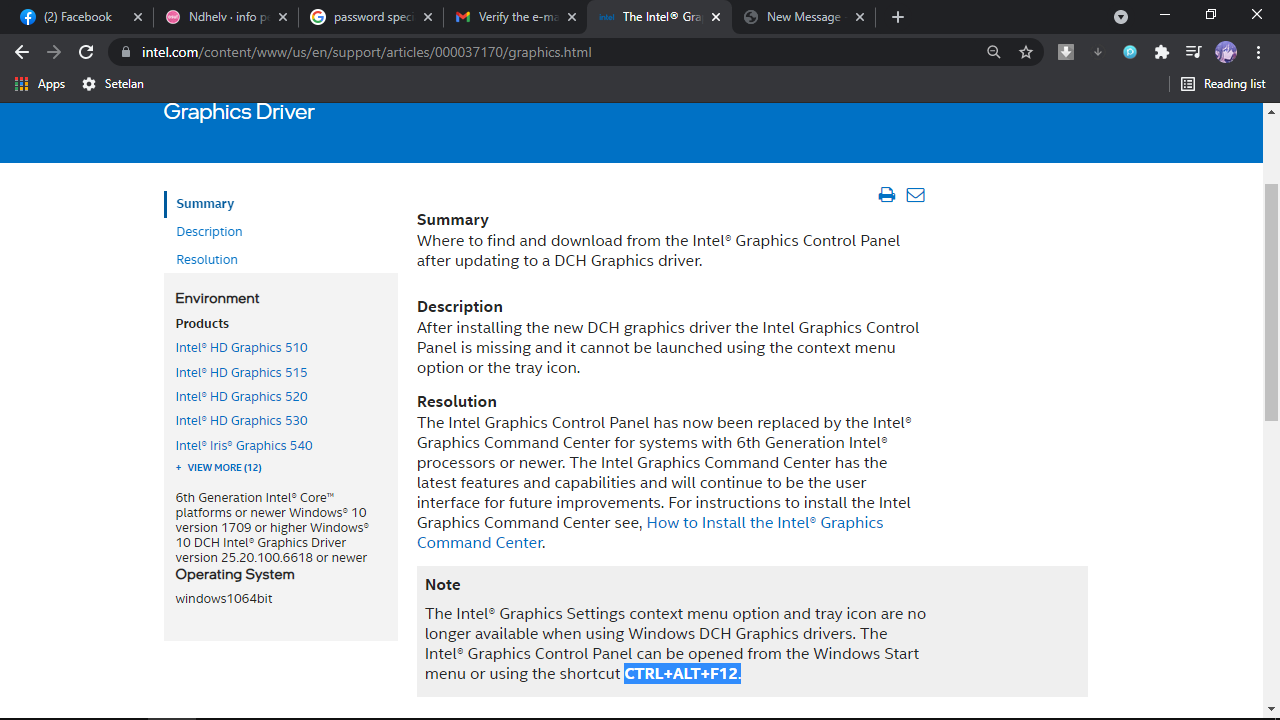Reload the current page
Image resolution: width=1280 pixels, height=720 pixels.
86,52
